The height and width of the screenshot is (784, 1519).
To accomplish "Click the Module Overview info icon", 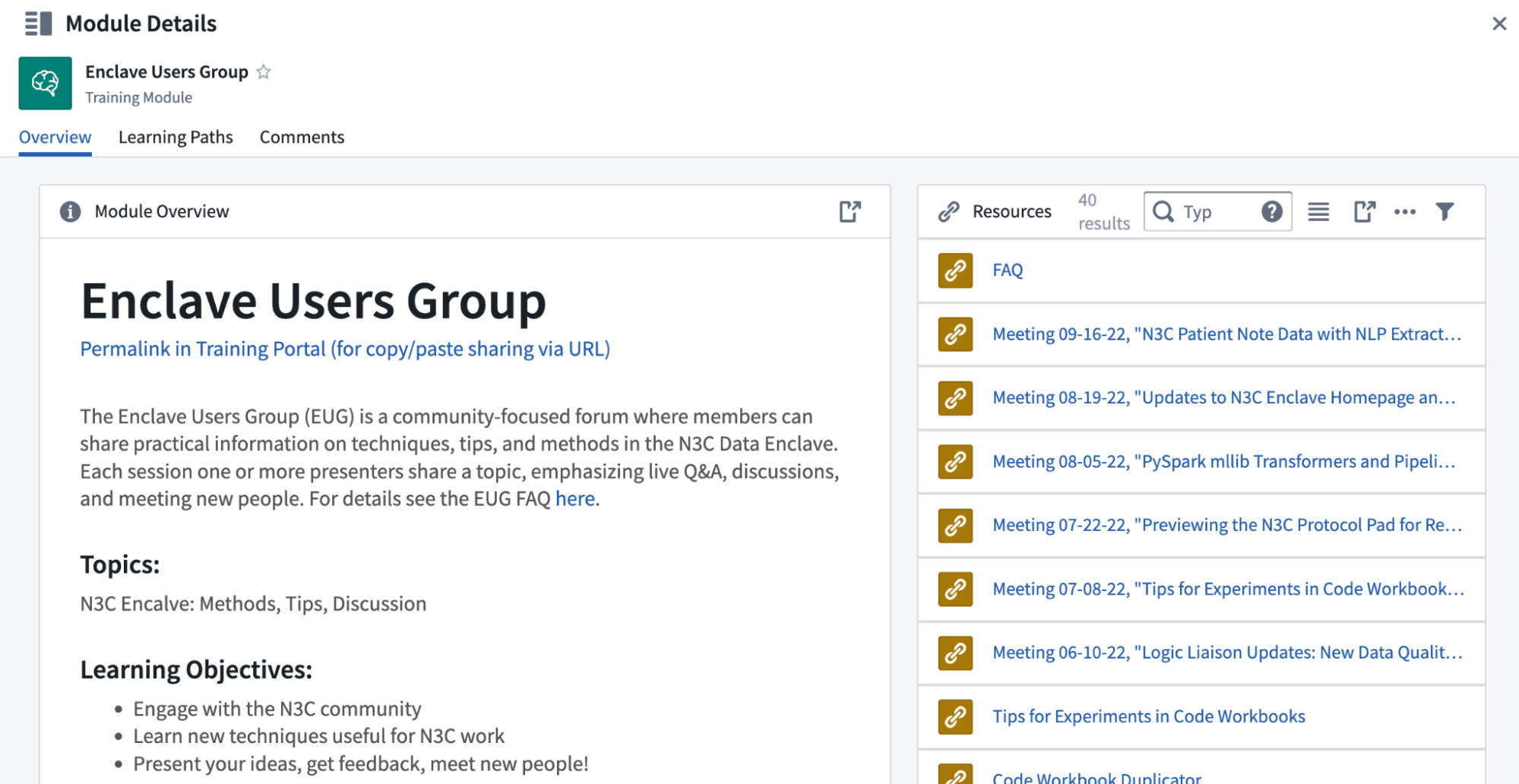I will coord(70,211).
